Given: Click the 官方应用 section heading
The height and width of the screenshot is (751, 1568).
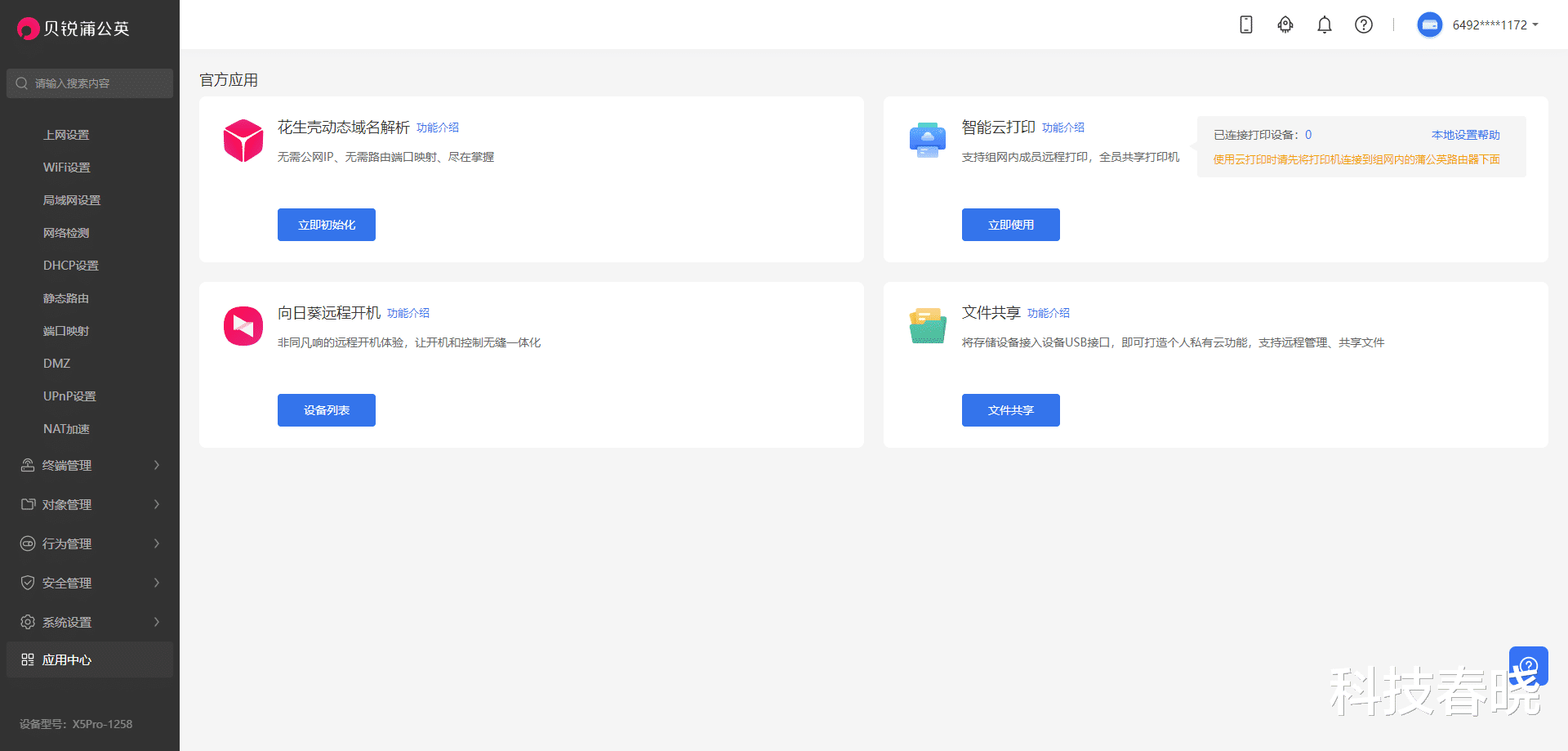Looking at the screenshot, I should [x=229, y=80].
